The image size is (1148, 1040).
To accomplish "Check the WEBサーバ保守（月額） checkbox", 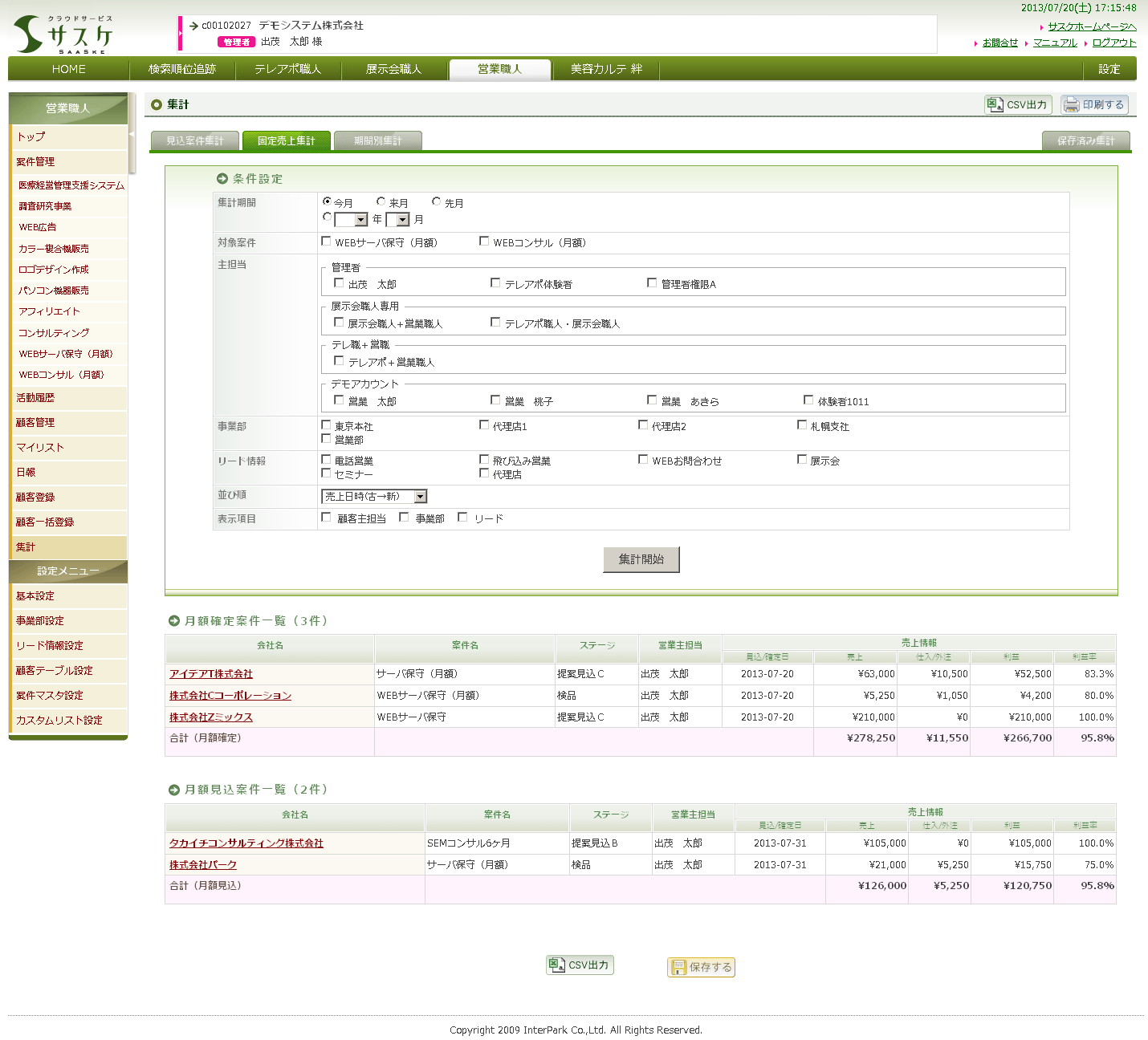I will [x=326, y=242].
